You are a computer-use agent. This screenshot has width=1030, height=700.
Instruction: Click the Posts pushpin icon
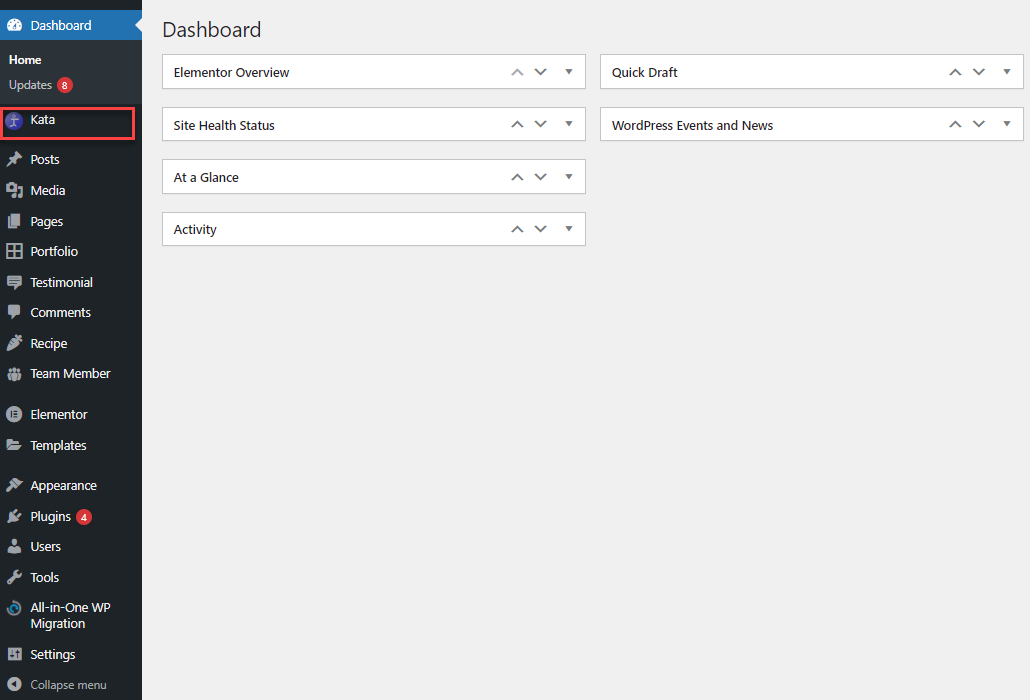pos(14,160)
